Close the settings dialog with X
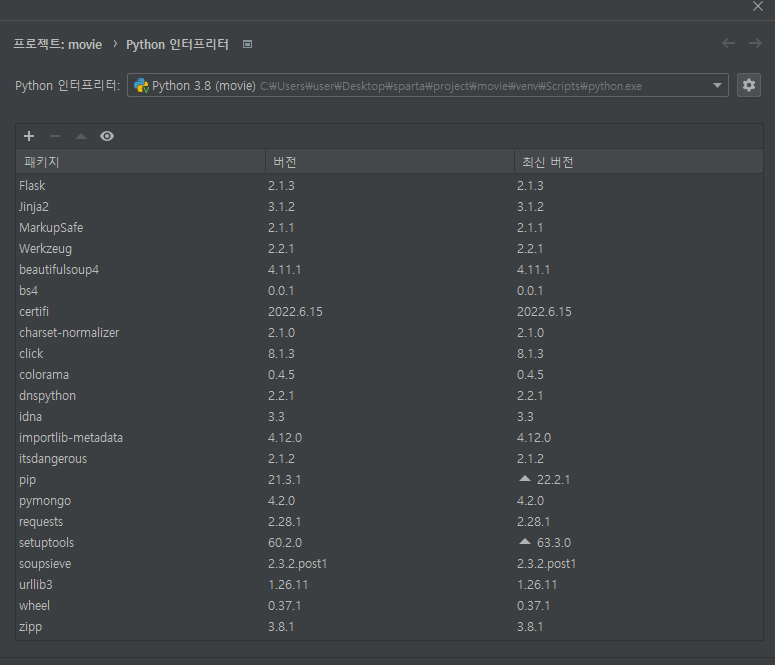 coord(758,6)
